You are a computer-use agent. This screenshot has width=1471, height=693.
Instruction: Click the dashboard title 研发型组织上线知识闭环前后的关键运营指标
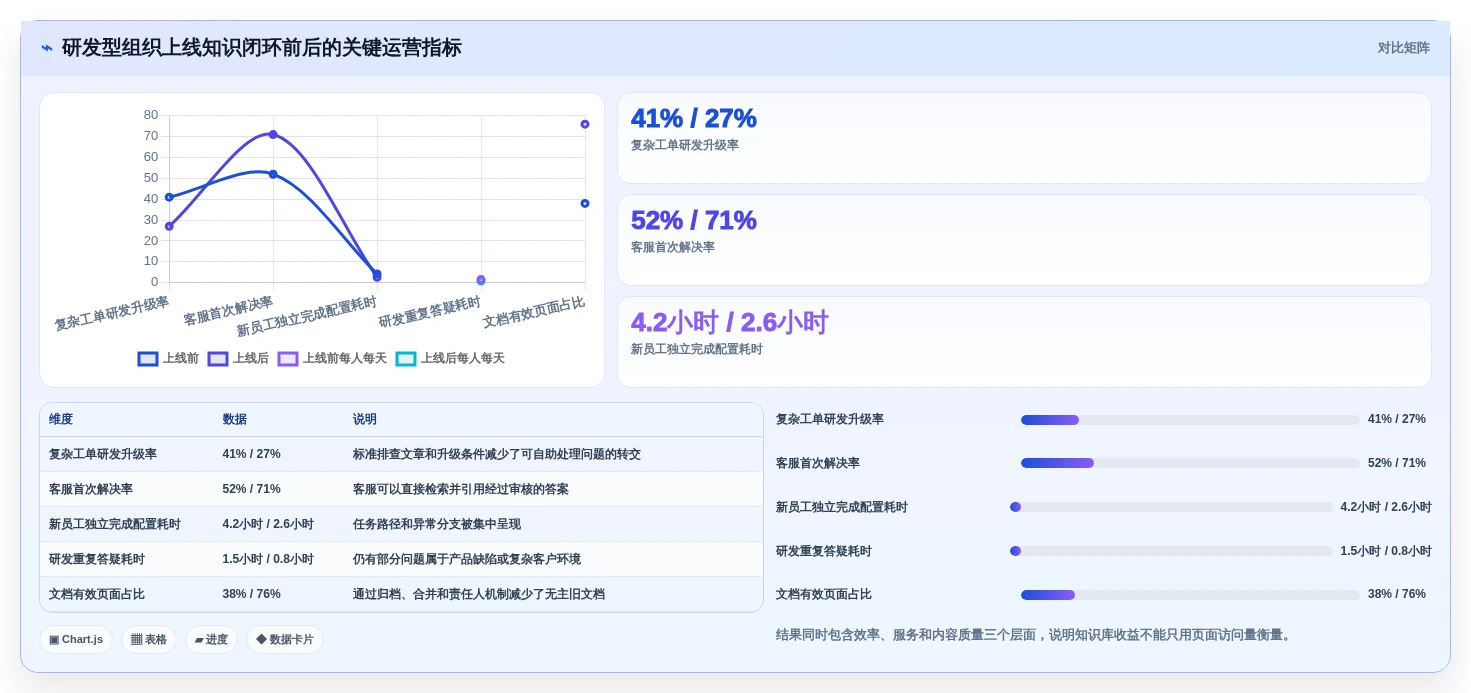point(262,48)
